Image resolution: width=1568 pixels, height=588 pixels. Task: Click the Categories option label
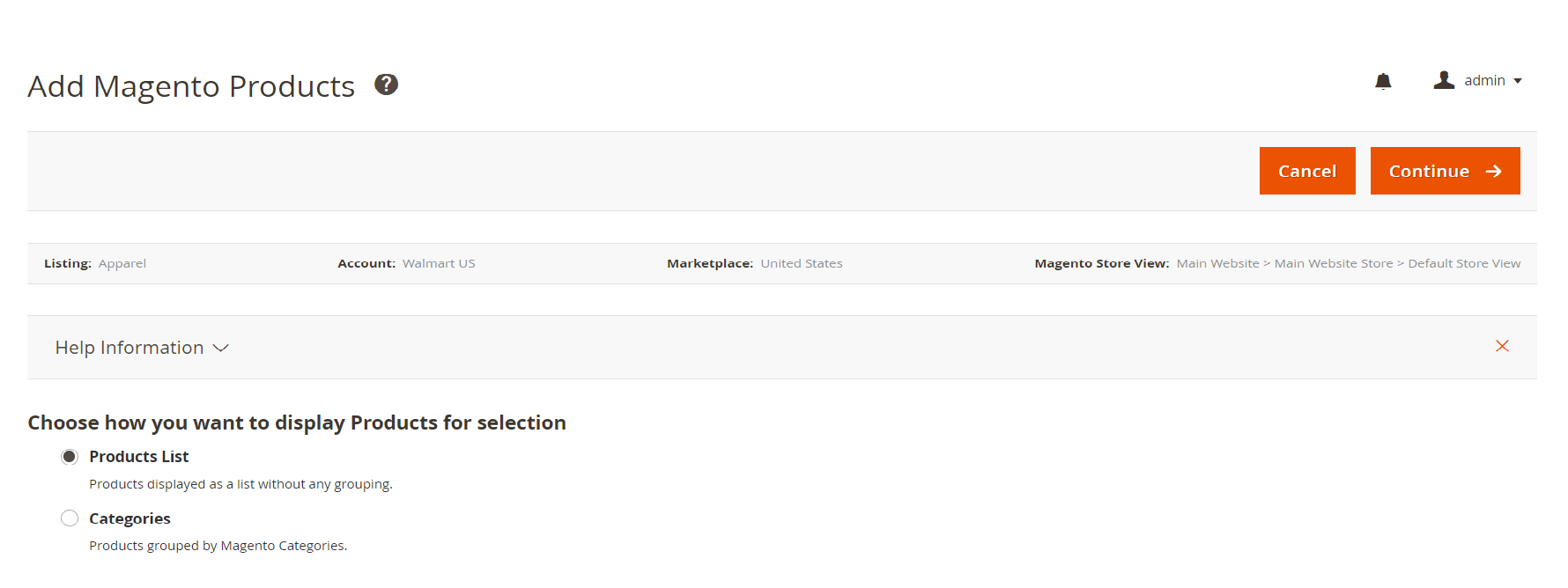click(x=129, y=518)
